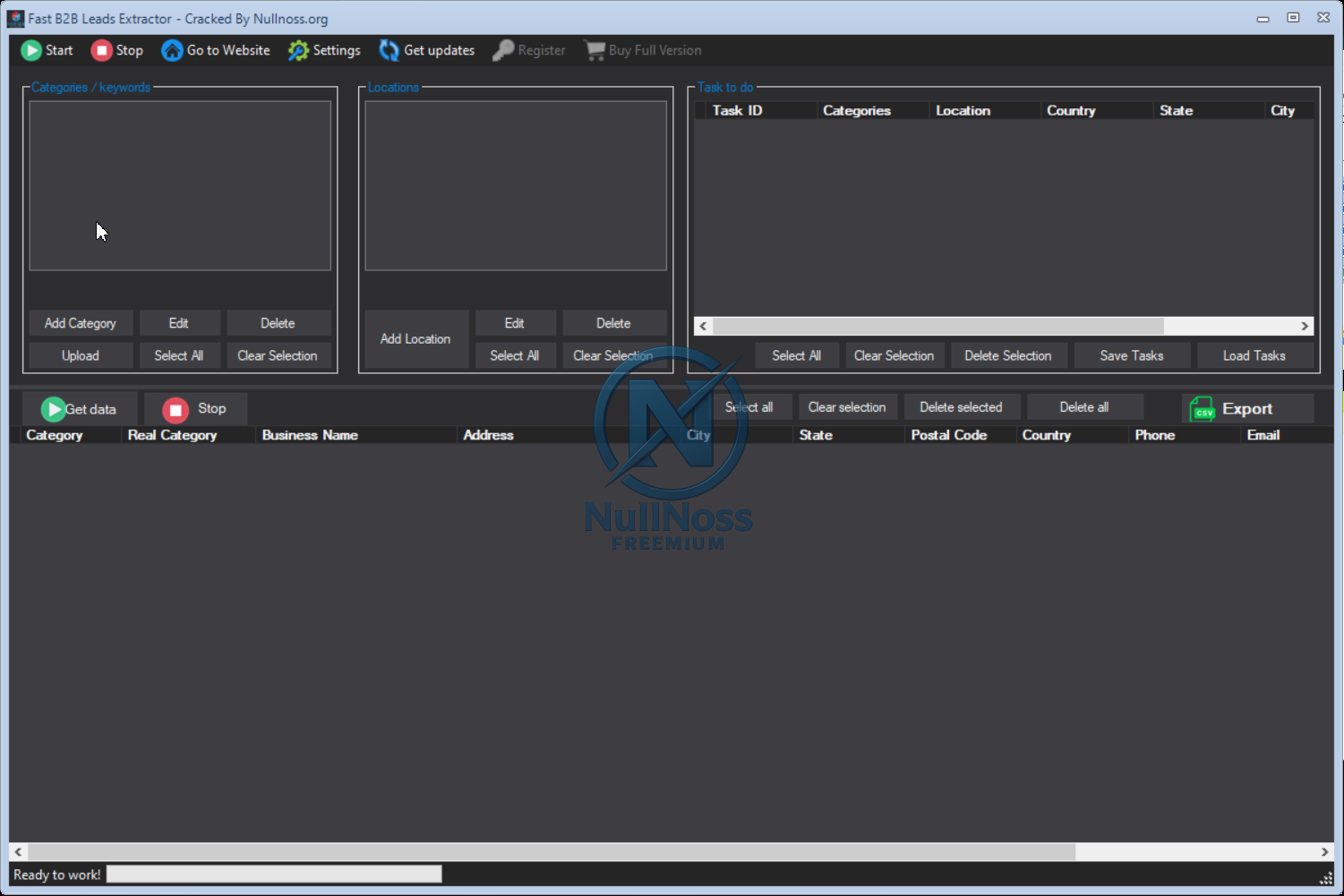
Task: Click Add Category button
Action: (81, 323)
